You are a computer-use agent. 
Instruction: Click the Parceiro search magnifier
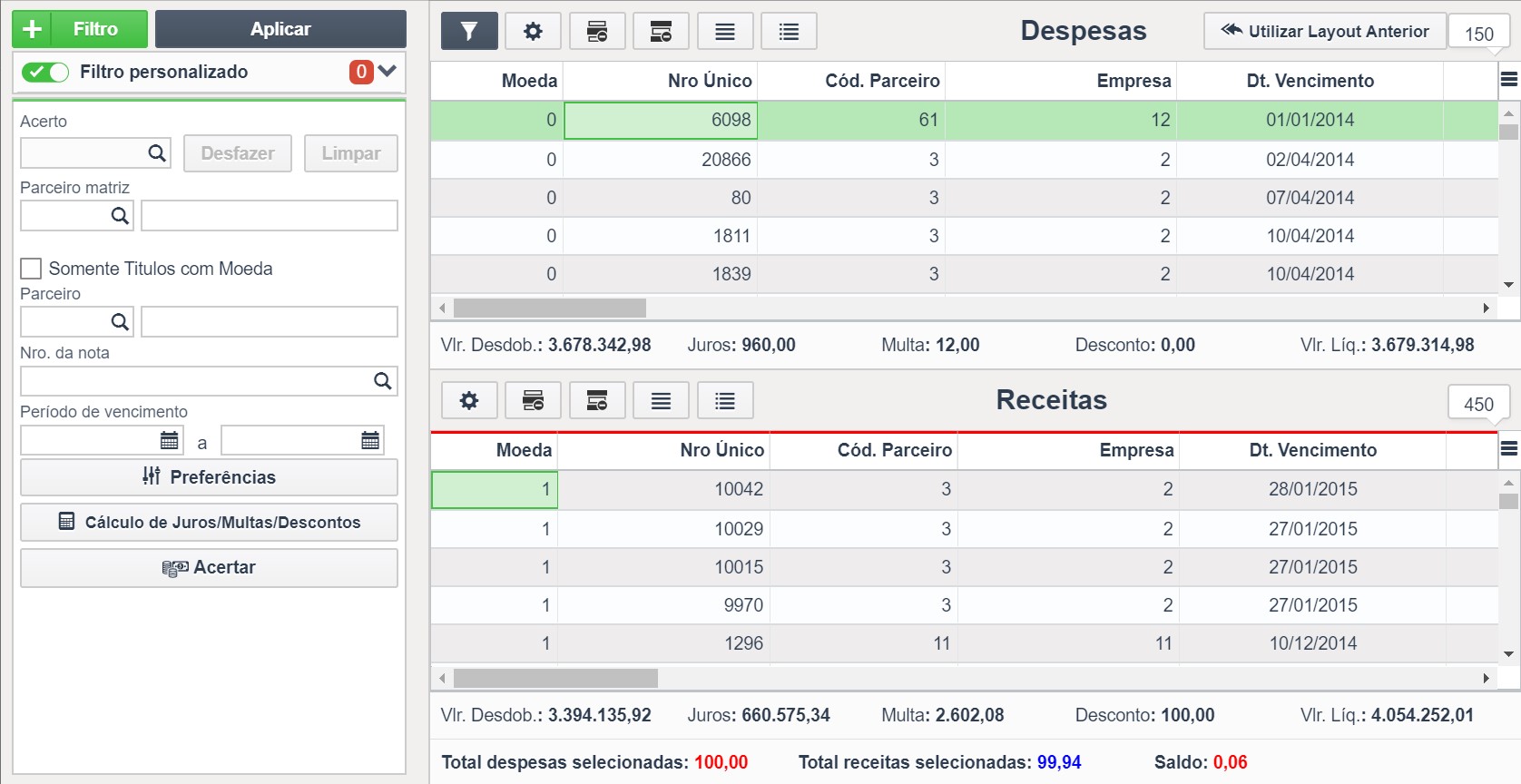[119, 321]
